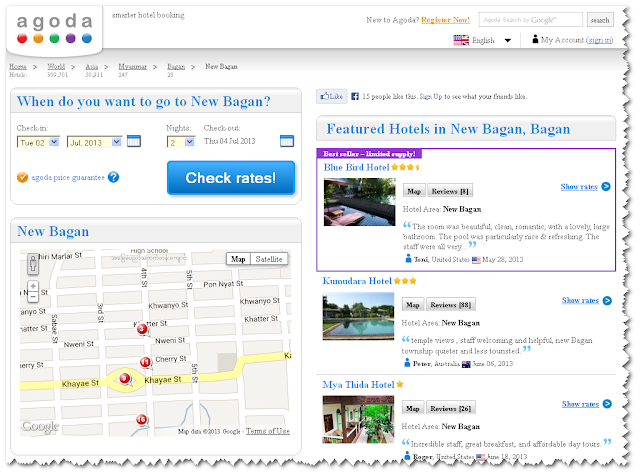Open the Kumudara Hotel title link
640x476 pixels.
[x=357, y=281]
